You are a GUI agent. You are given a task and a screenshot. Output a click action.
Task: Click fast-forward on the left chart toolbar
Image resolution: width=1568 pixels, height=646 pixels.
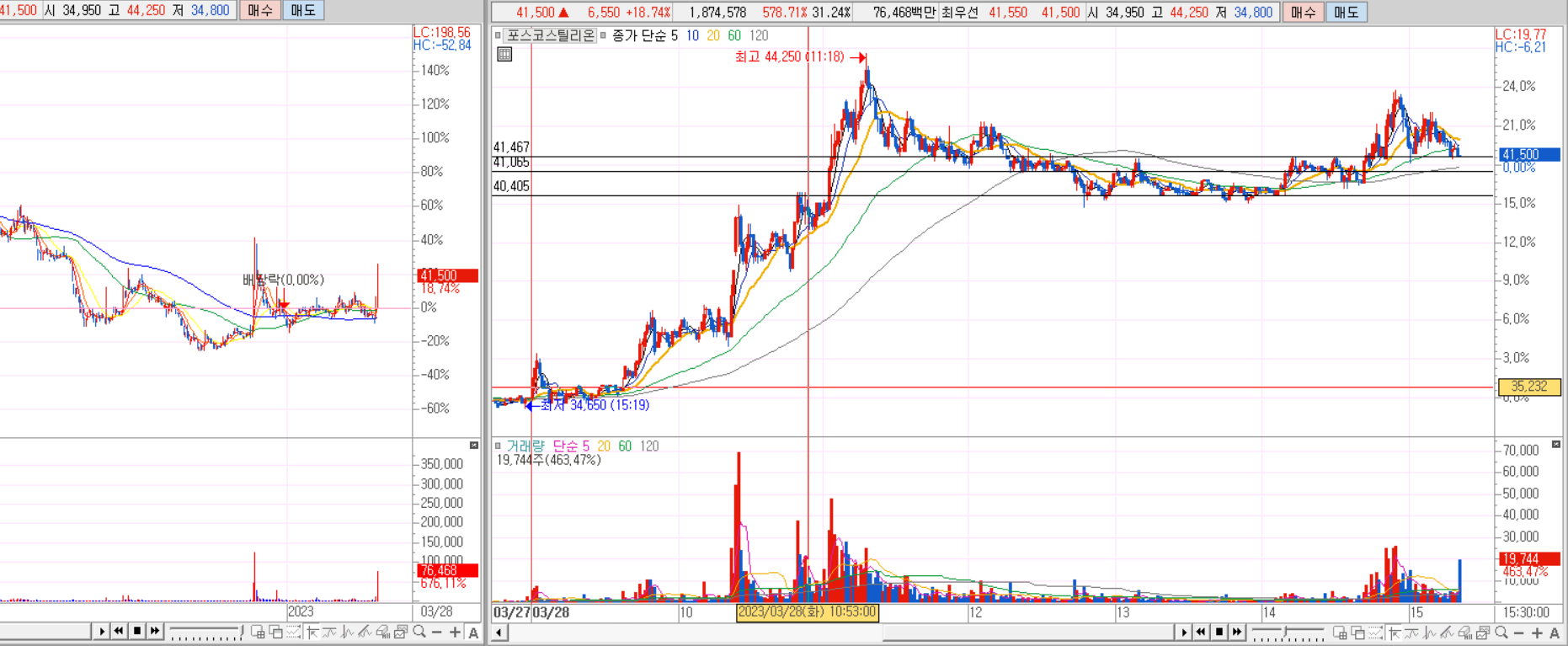pyautogui.click(x=155, y=631)
